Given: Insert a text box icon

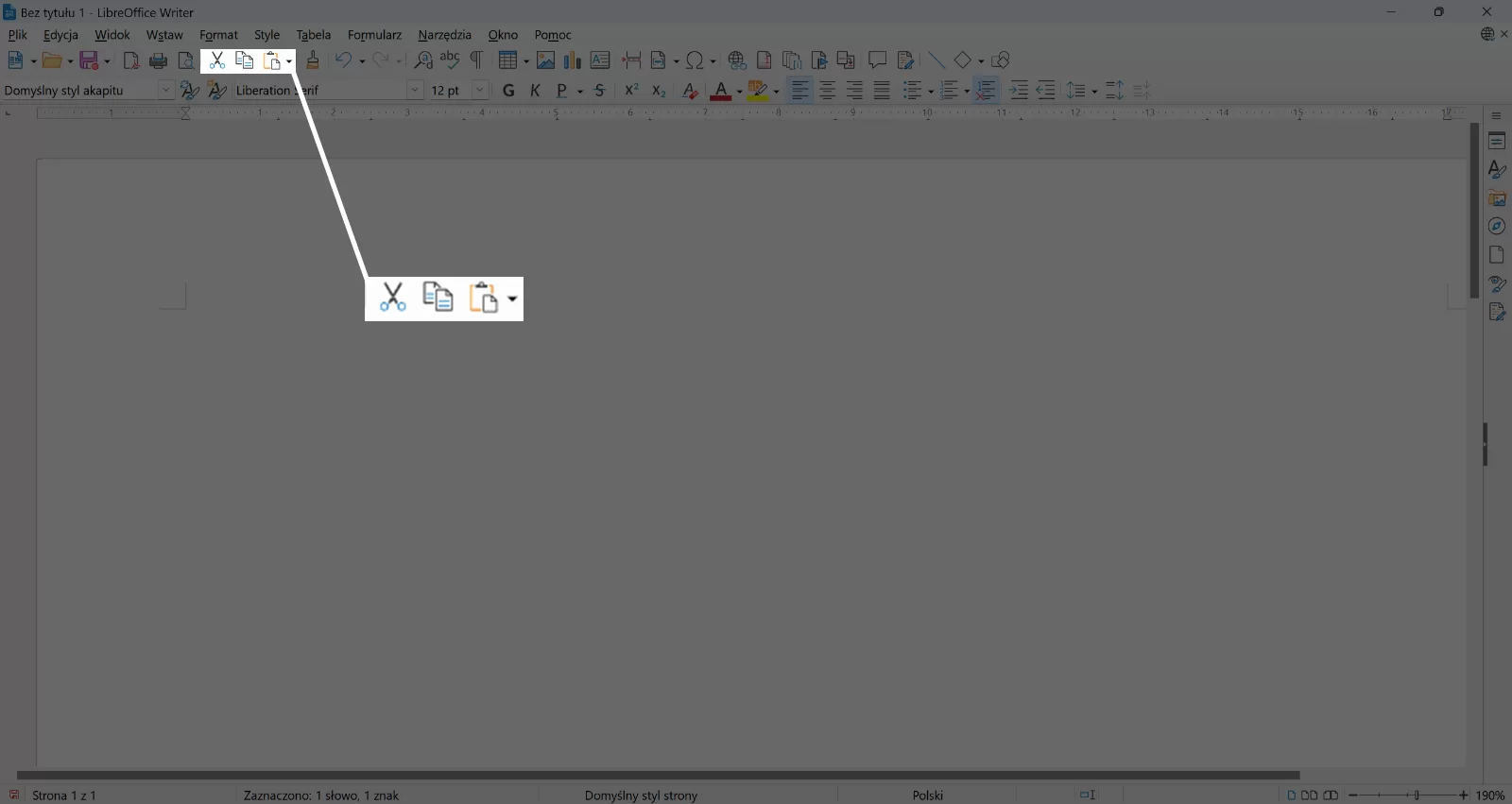Looking at the screenshot, I should [x=600, y=60].
